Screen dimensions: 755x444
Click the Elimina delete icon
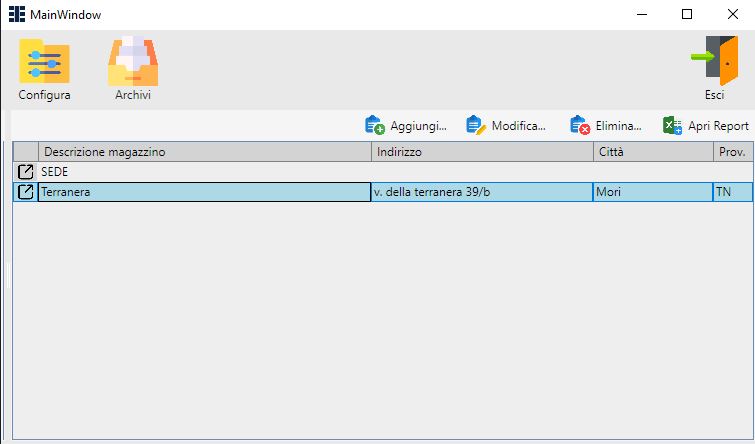pyautogui.click(x=580, y=126)
